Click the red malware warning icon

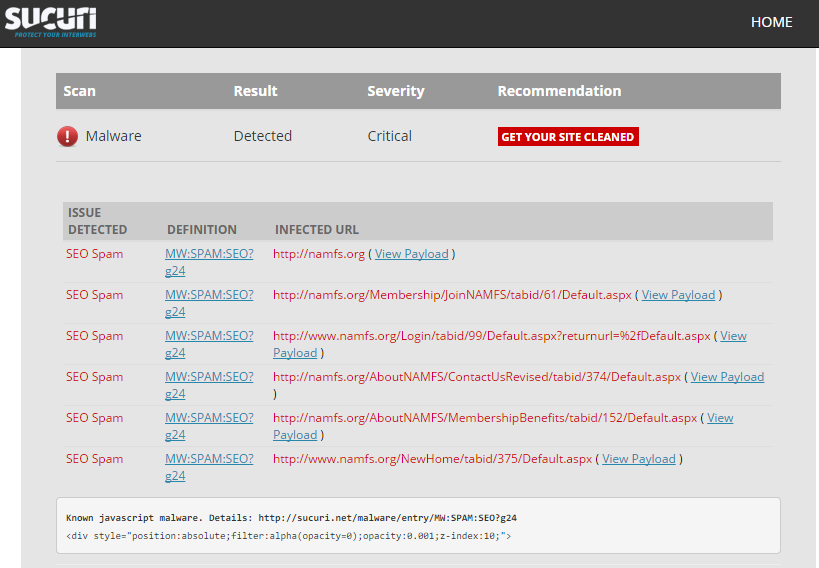[67, 136]
